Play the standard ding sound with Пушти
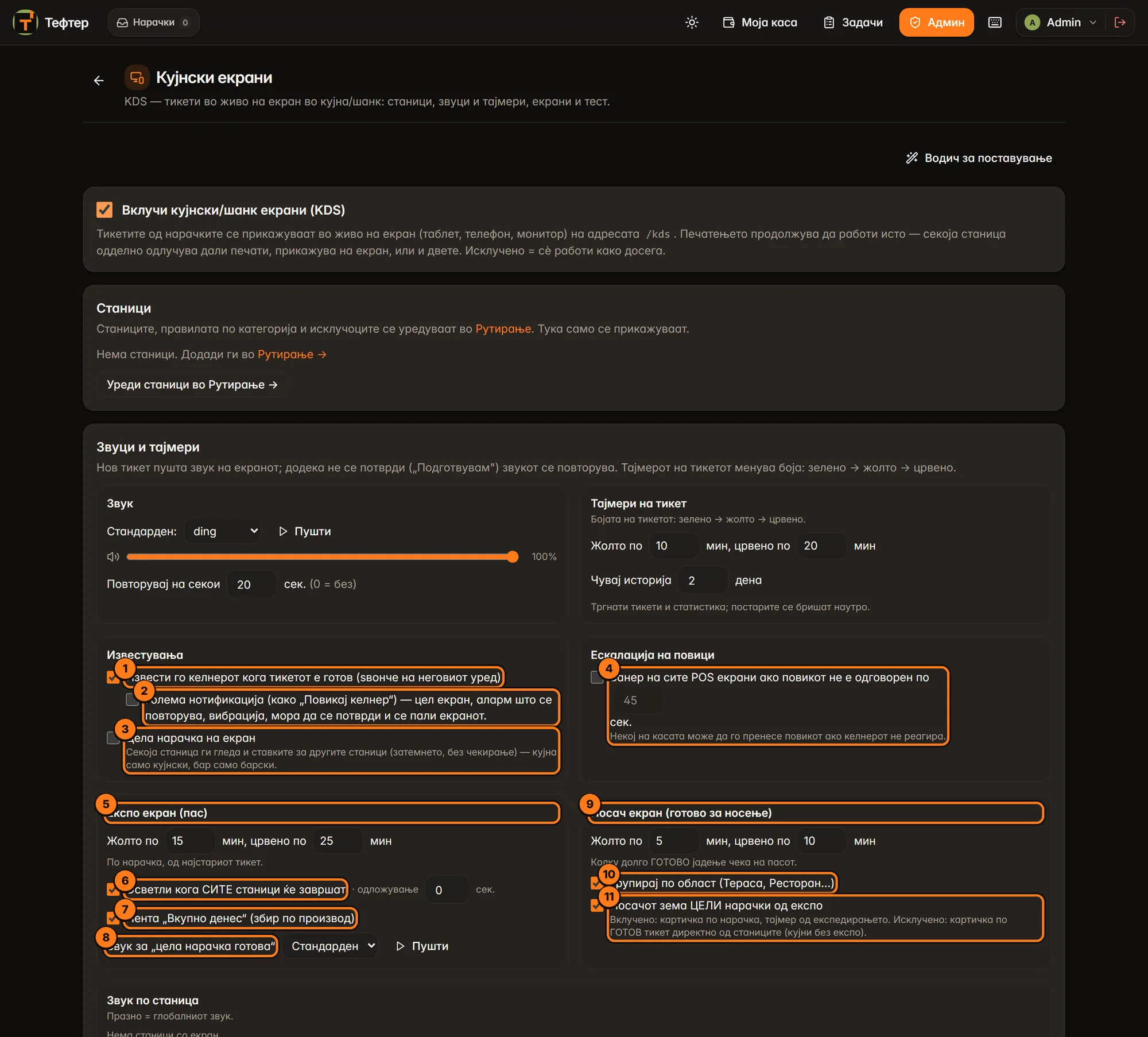The image size is (1148, 1037). click(x=305, y=531)
